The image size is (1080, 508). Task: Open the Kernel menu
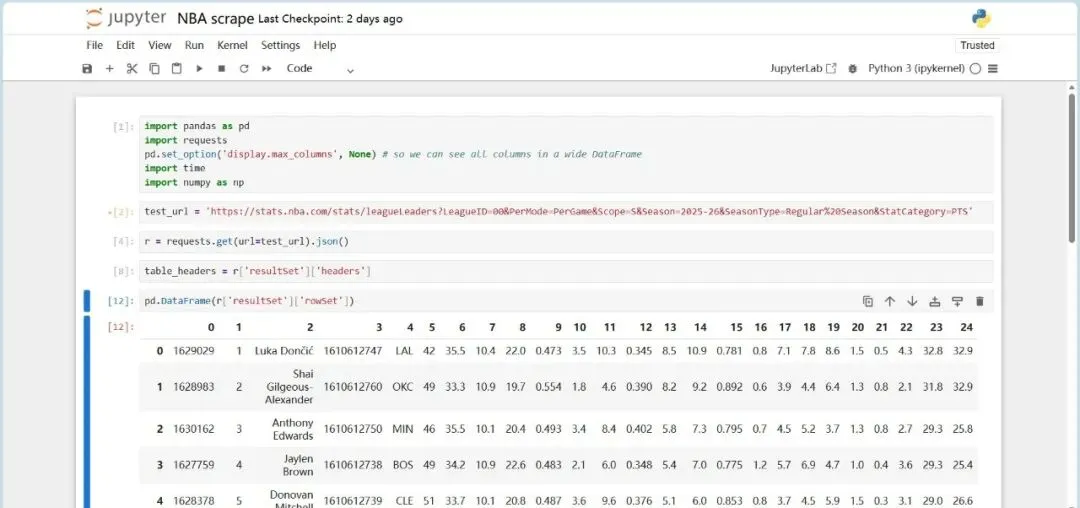pos(232,45)
